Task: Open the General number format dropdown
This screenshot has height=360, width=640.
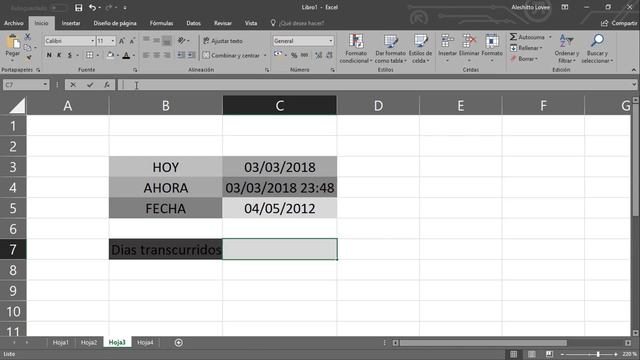Action: (x=331, y=41)
